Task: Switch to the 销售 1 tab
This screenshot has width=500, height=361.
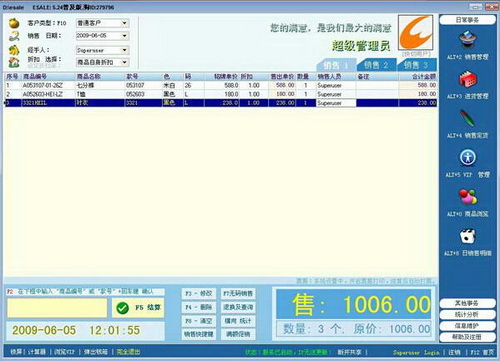Action: 336,65
